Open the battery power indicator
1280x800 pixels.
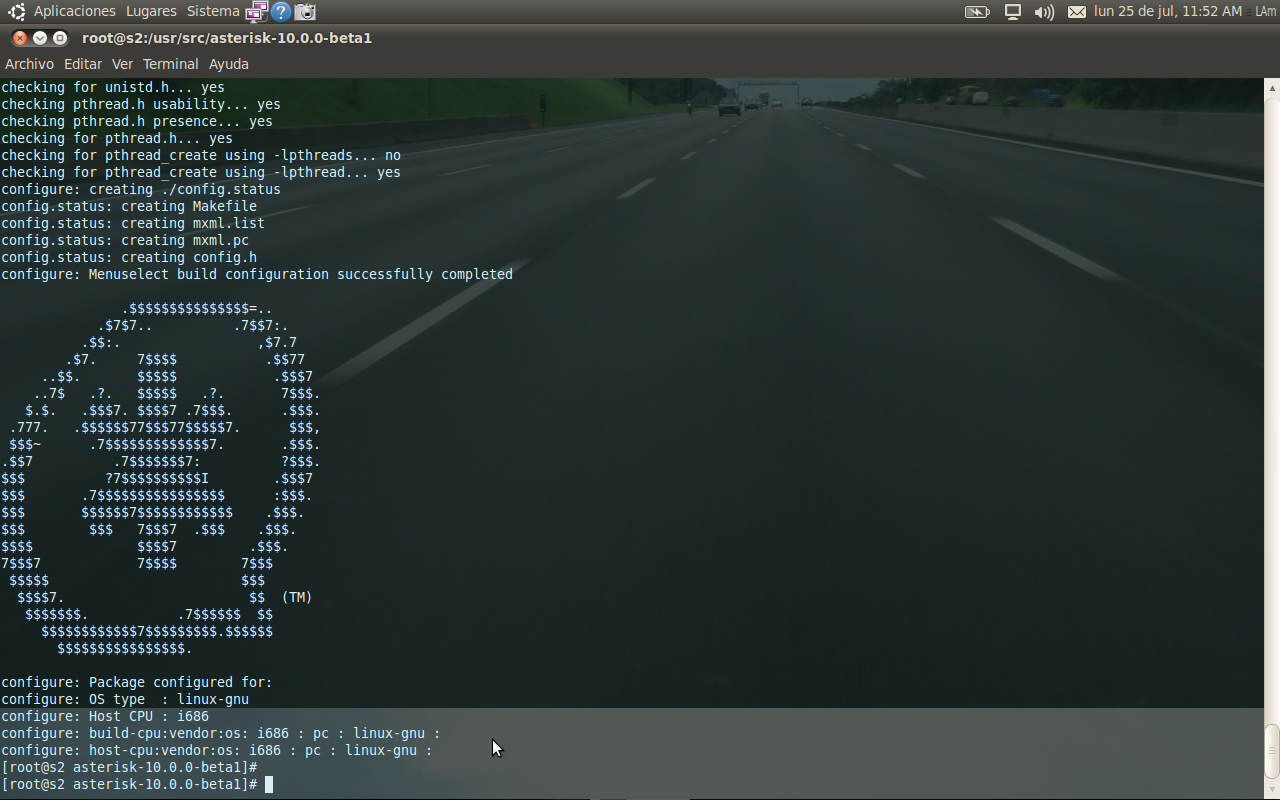976,12
